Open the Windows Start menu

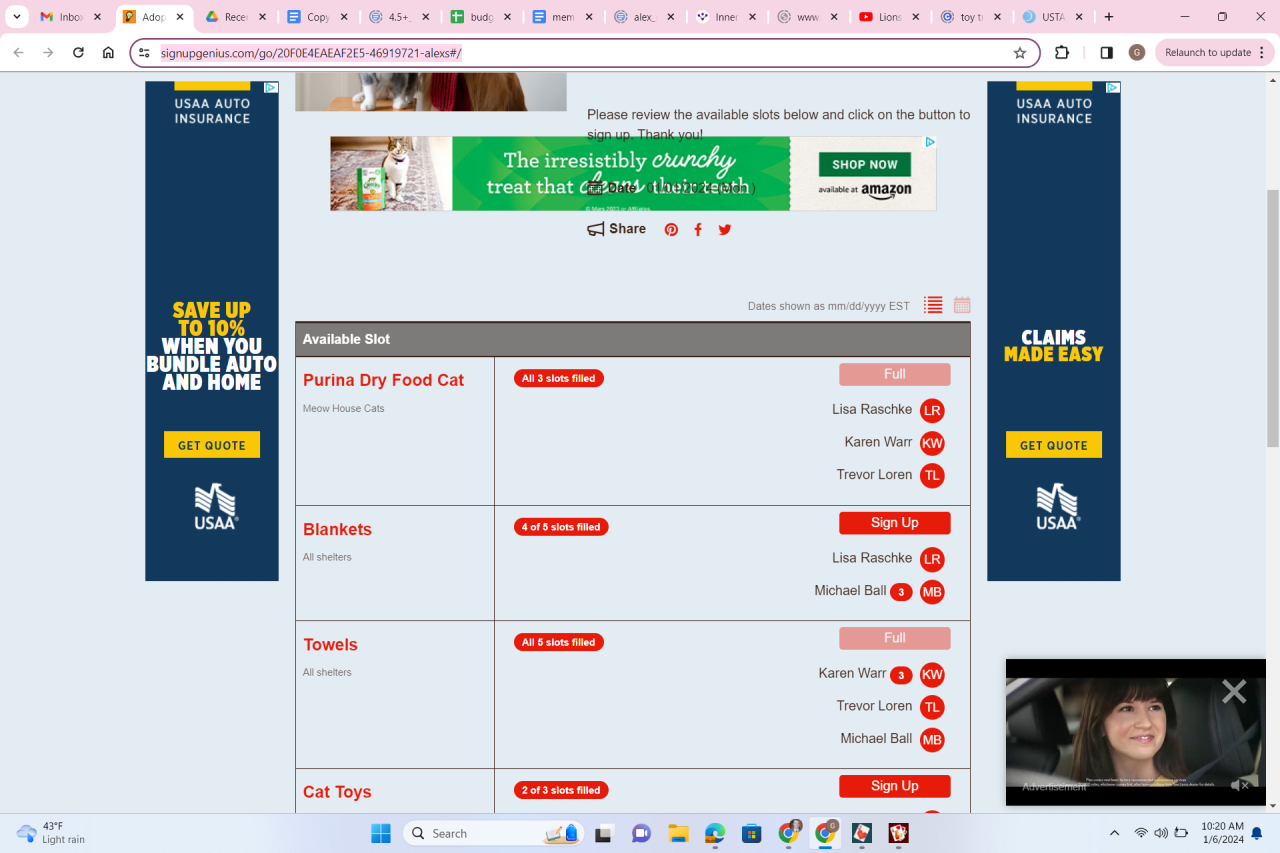click(381, 833)
